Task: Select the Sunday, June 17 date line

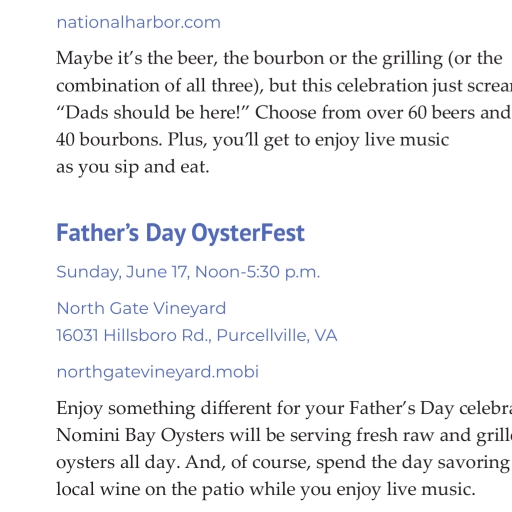Action: [188, 272]
